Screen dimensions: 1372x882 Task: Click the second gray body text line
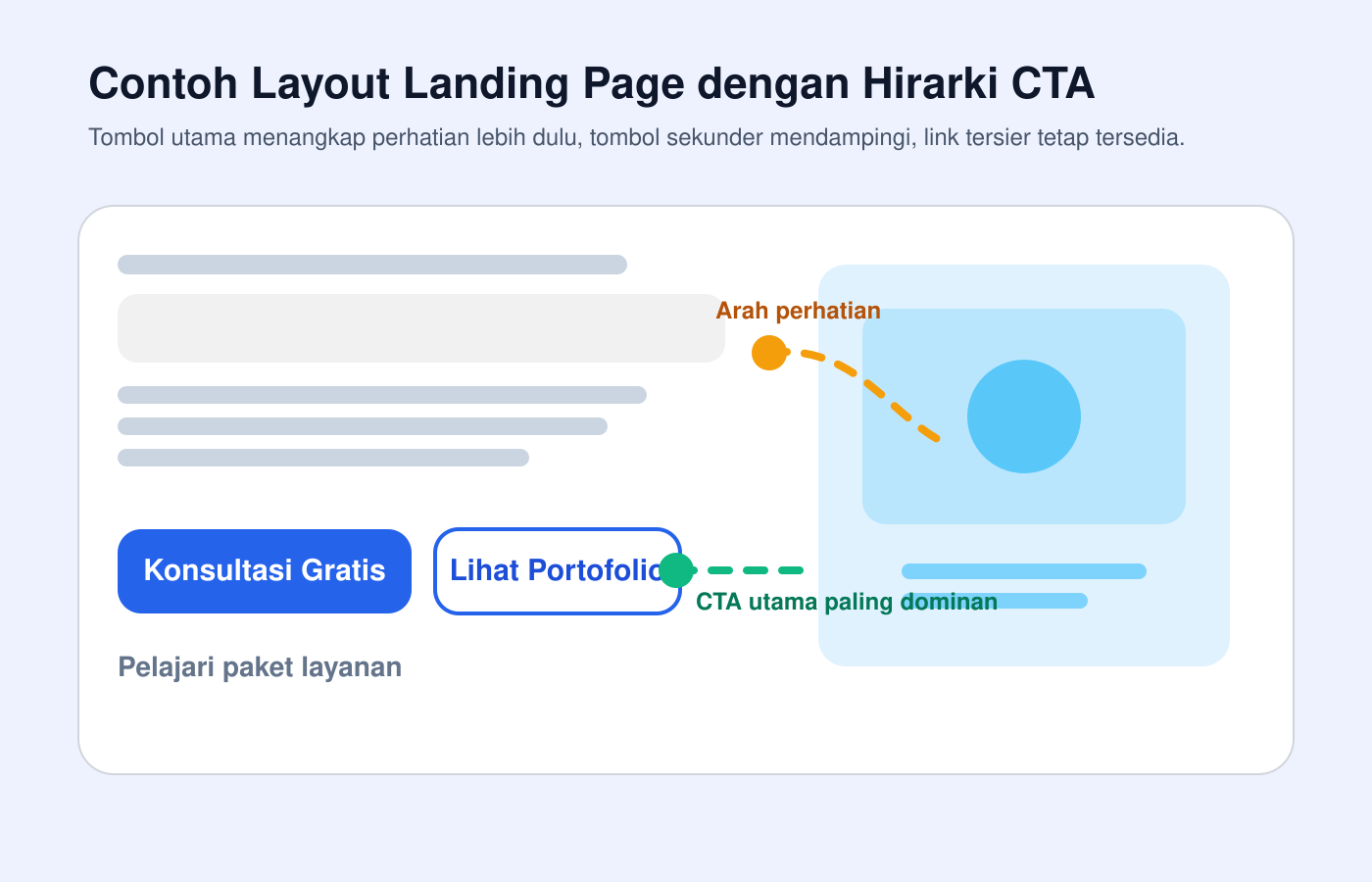(x=362, y=425)
